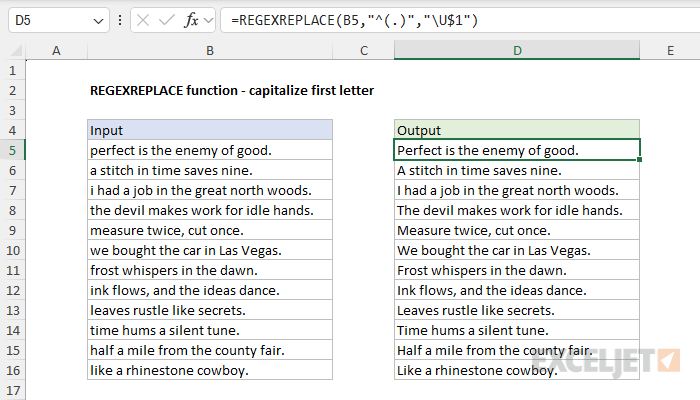Click the name box options dots
Screen dimensions: 700x400
[120, 20]
